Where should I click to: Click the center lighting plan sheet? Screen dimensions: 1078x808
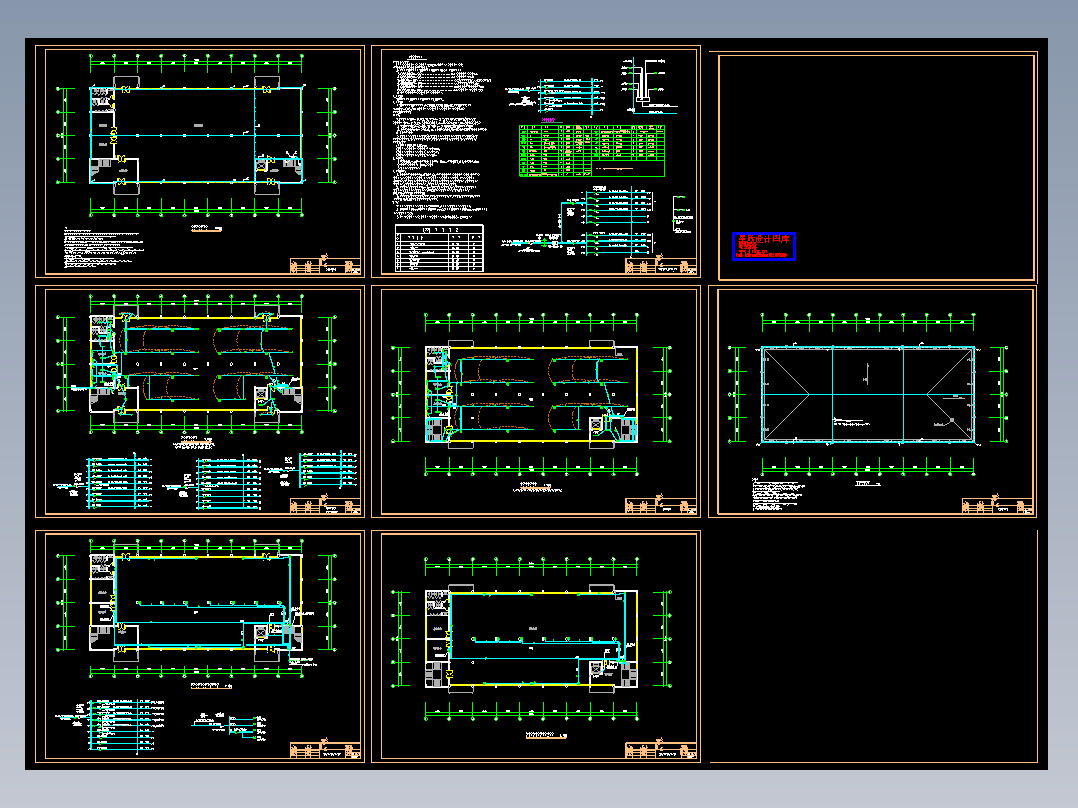pyautogui.click(x=536, y=401)
